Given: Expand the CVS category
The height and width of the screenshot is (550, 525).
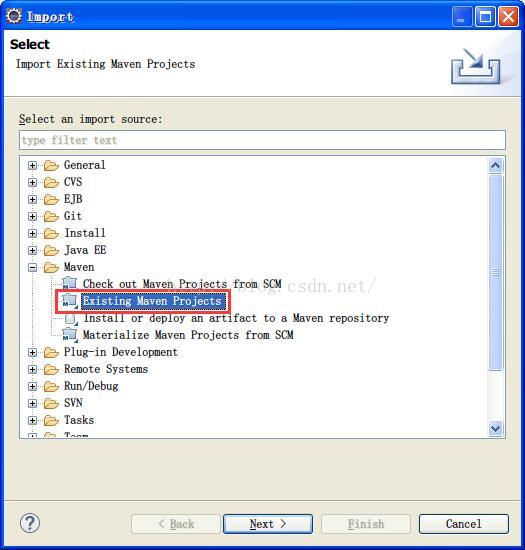Looking at the screenshot, I should (32, 182).
